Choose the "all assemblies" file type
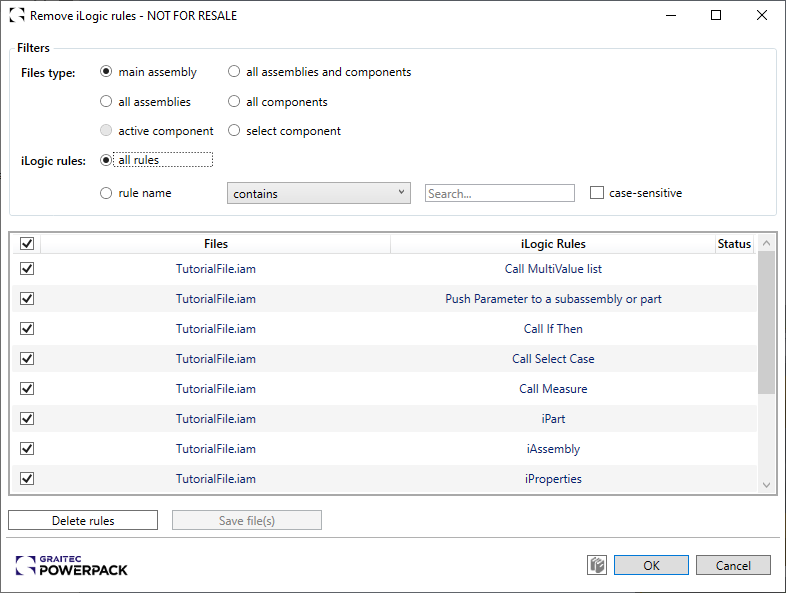This screenshot has width=786, height=593. click(x=106, y=102)
